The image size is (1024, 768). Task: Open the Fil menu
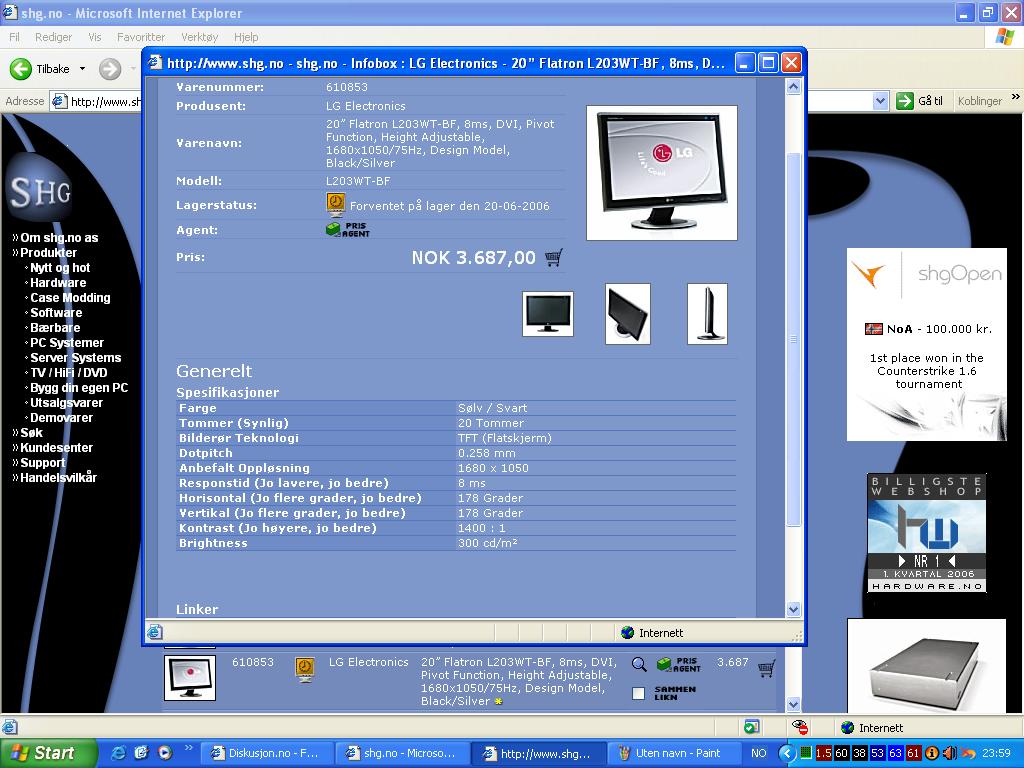[x=14, y=37]
